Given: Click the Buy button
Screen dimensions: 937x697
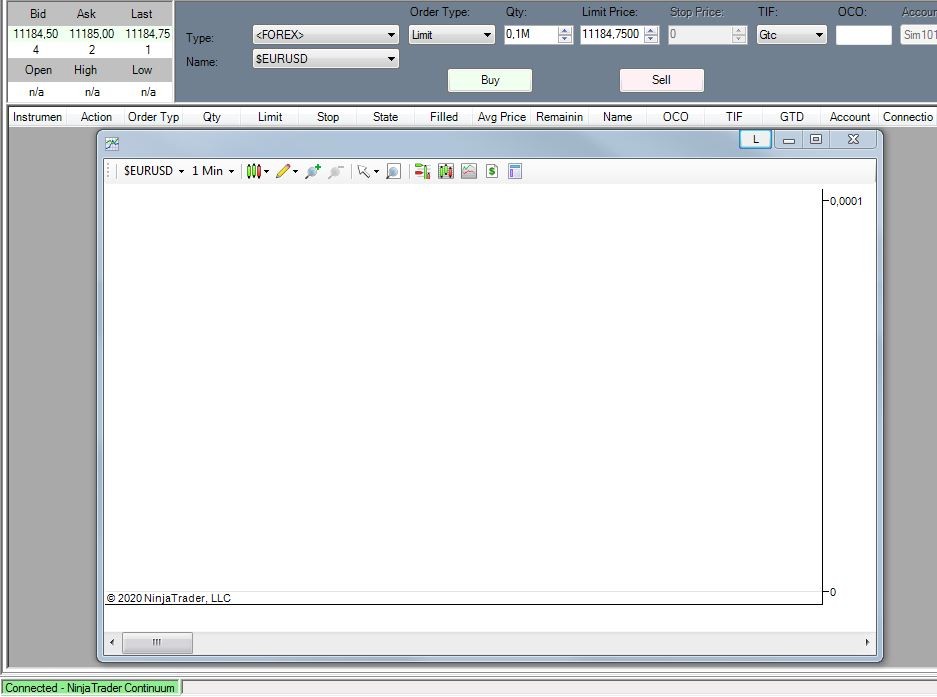Looking at the screenshot, I should pyautogui.click(x=490, y=80).
